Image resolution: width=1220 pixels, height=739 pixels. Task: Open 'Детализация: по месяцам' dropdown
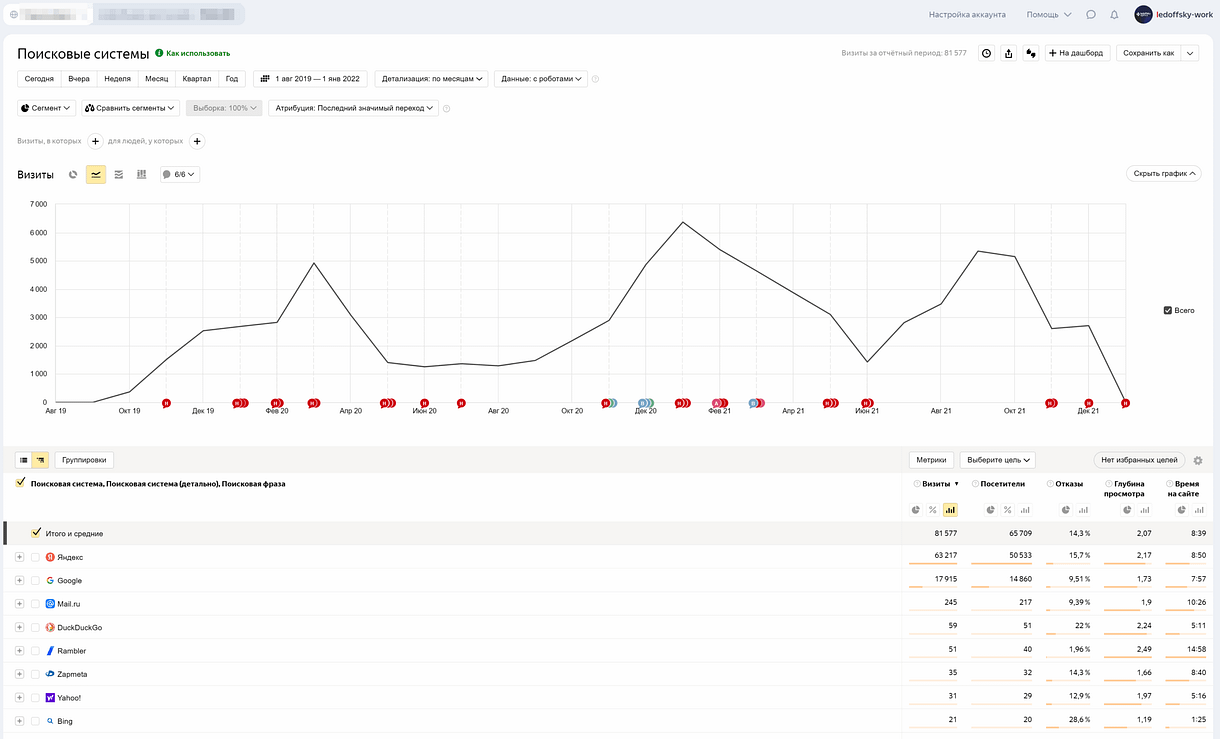(x=431, y=79)
